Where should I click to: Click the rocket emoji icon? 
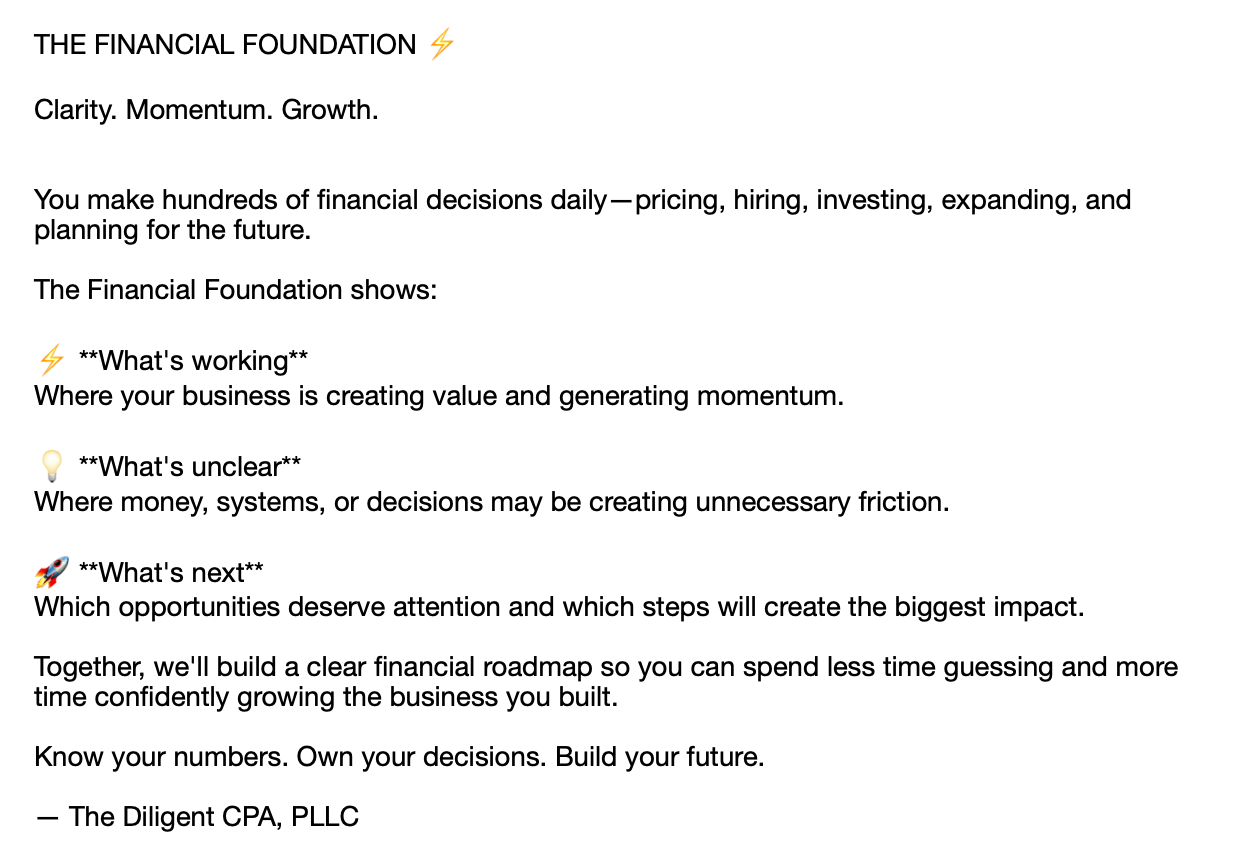(x=52, y=572)
